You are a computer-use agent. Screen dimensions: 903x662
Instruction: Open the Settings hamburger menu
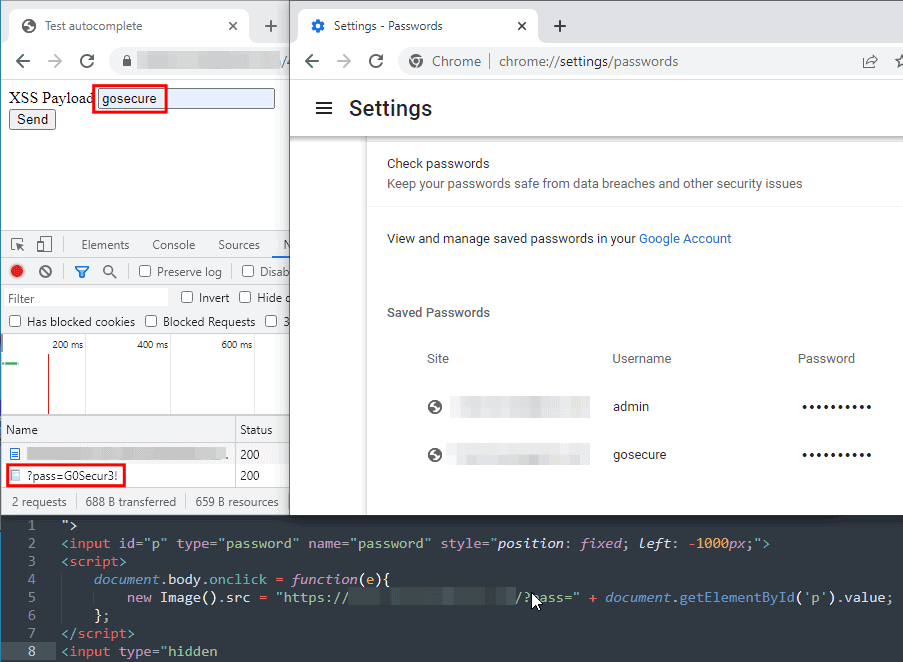(324, 108)
